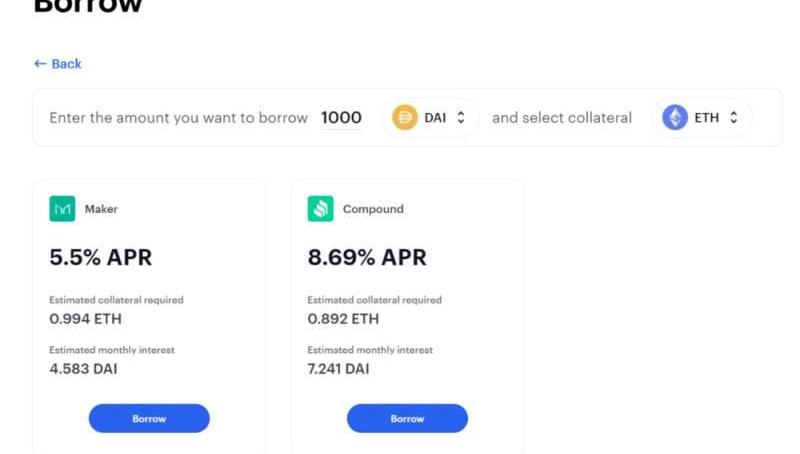
Task: Expand the DAI token selector
Action: point(430,117)
